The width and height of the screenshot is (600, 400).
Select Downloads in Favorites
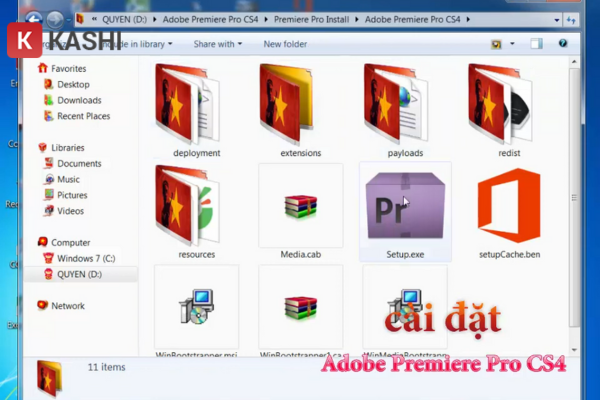tap(79, 100)
